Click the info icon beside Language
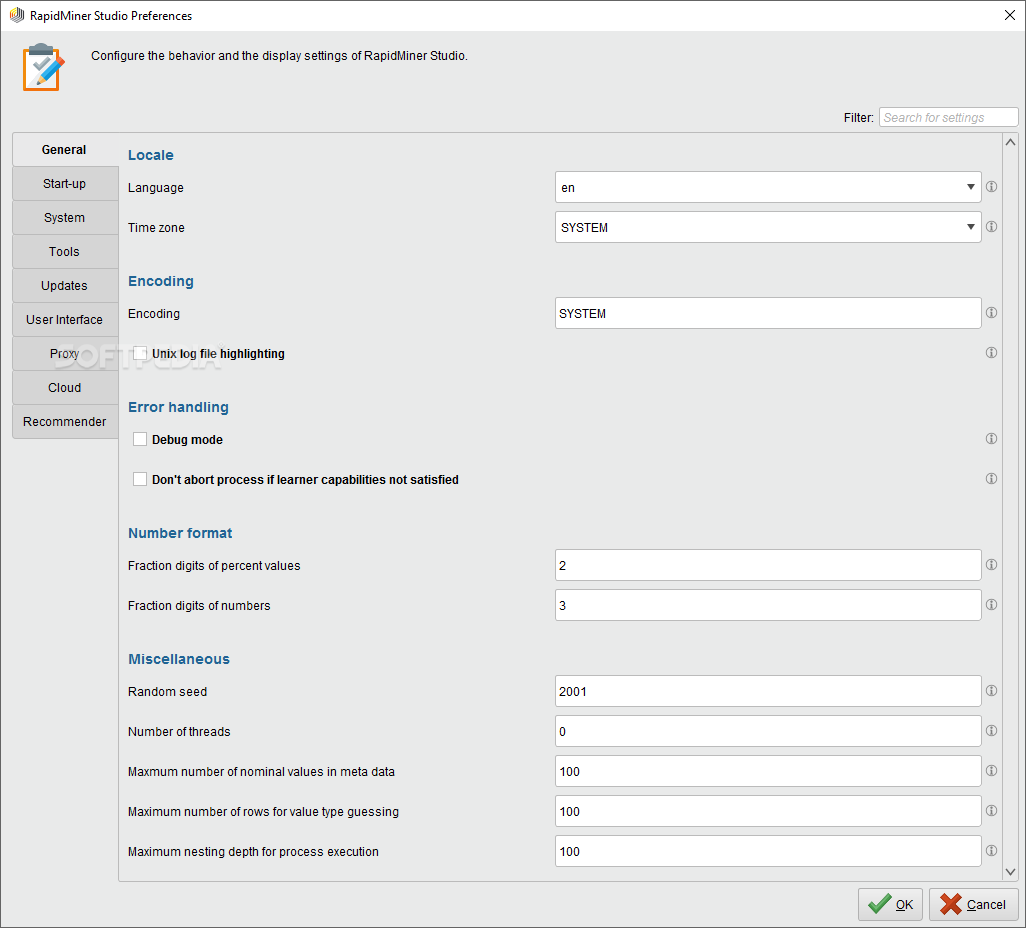The width and height of the screenshot is (1026, 928). pos(991,187)
